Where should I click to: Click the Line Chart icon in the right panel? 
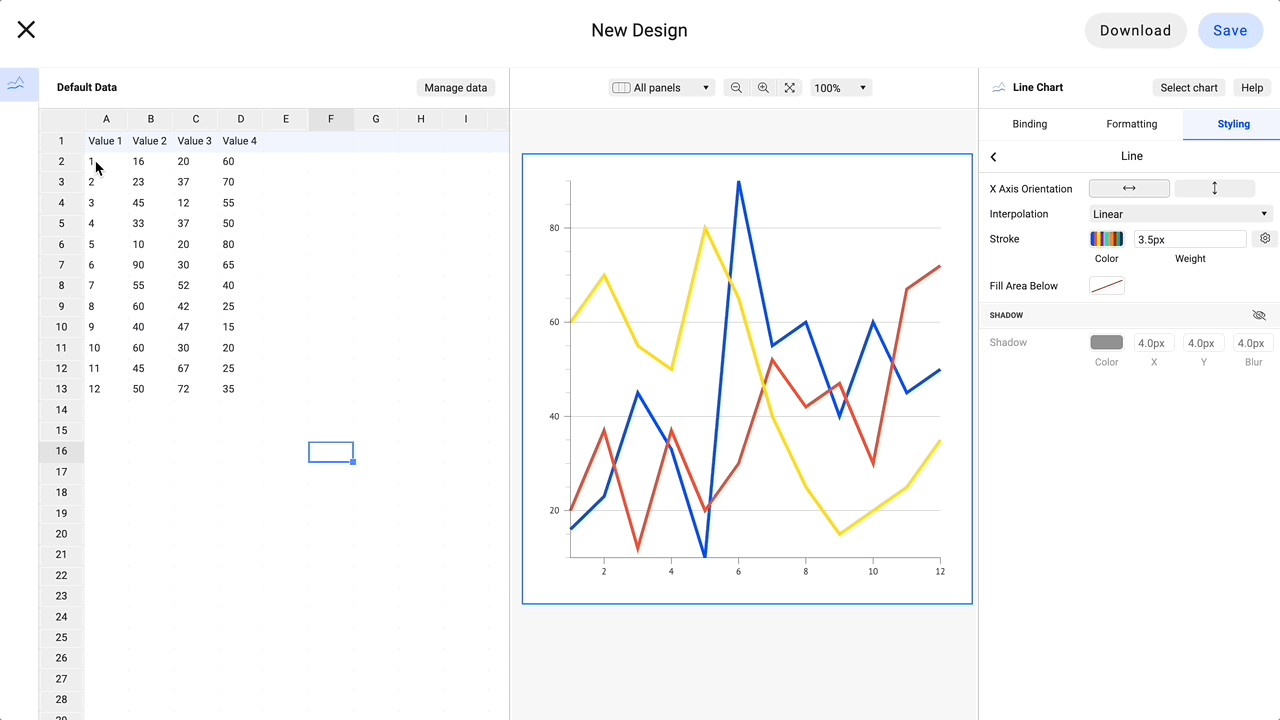point(997,87)
